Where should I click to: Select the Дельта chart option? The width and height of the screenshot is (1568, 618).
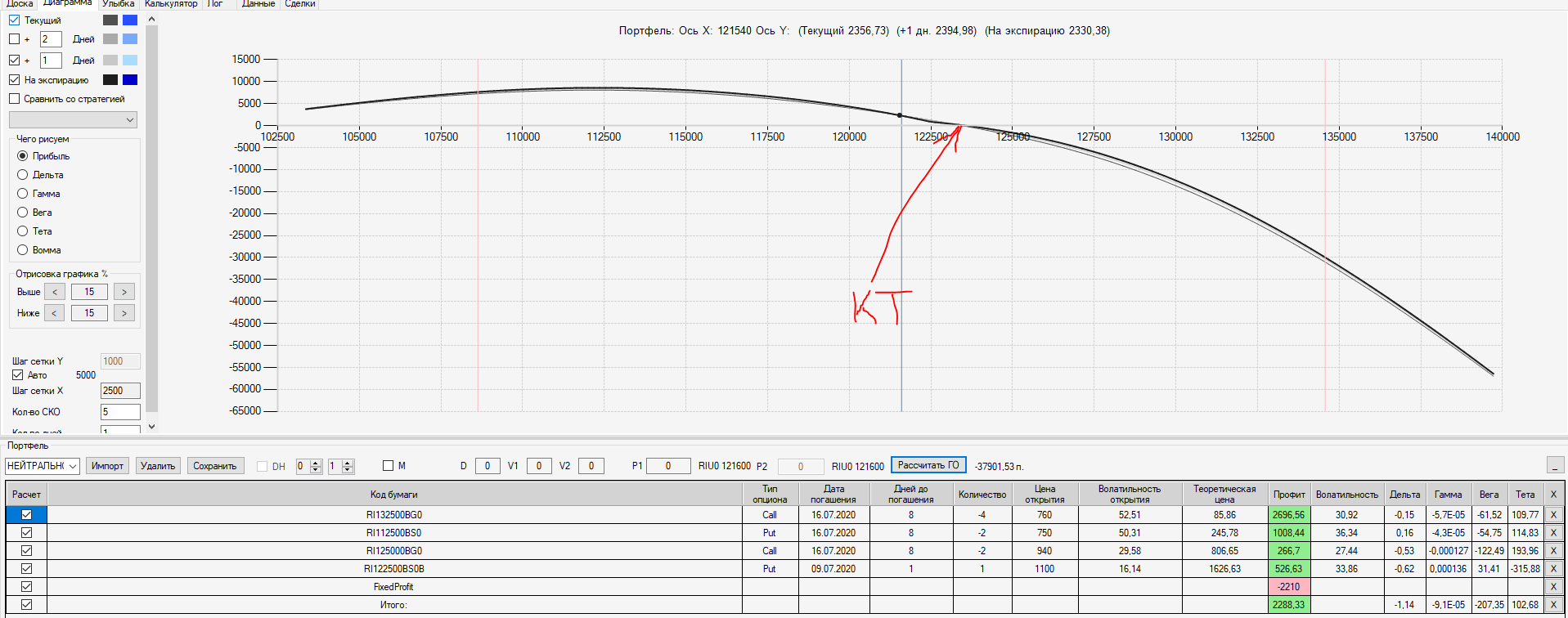pyautogui.click(x=23, y=175)
